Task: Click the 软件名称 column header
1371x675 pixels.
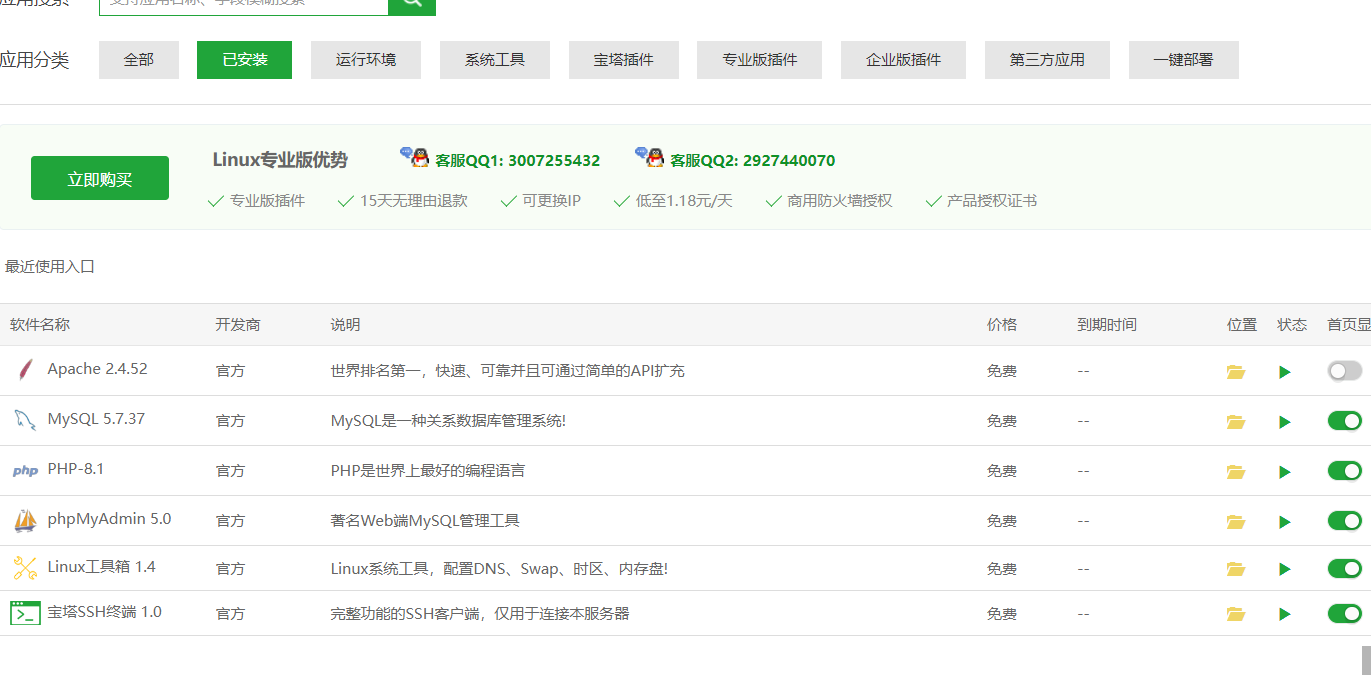Action: coord(40,325)
